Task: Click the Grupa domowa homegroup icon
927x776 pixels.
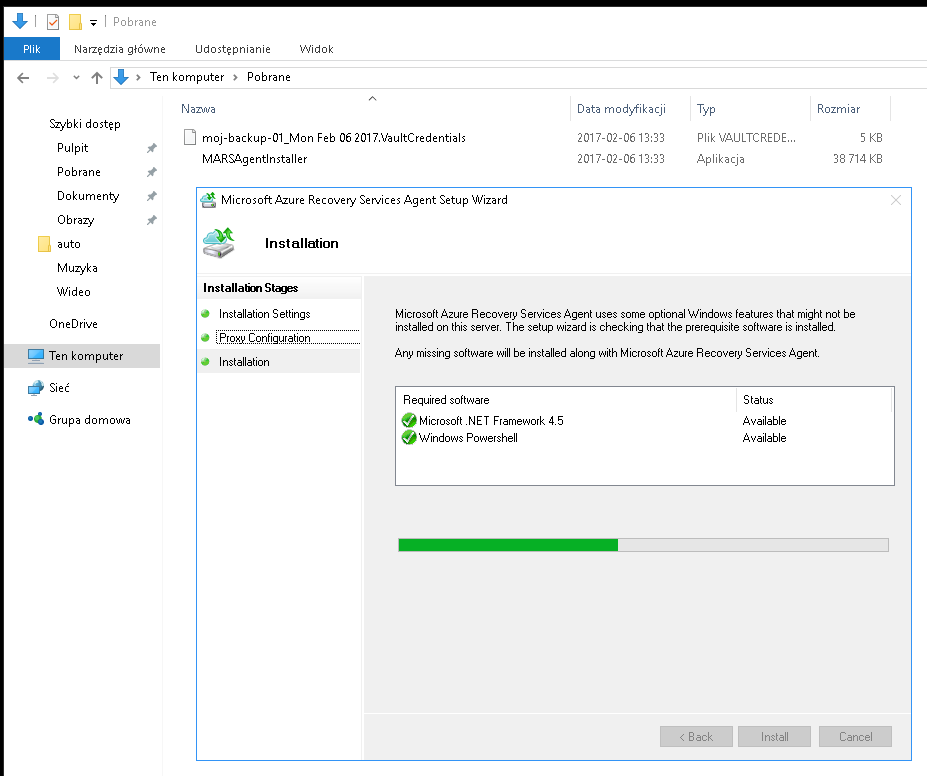Action: pyautogui.click(x=35, y=419)
